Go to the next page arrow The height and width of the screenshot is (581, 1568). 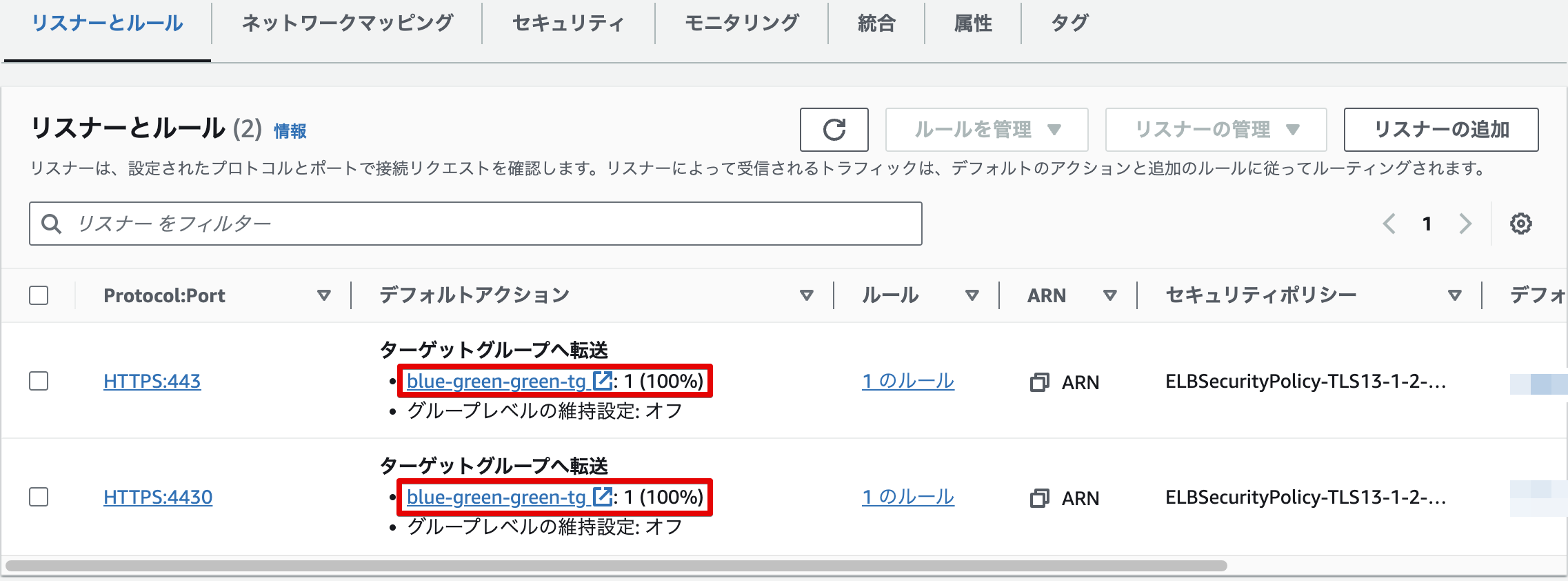point(1465,224)
